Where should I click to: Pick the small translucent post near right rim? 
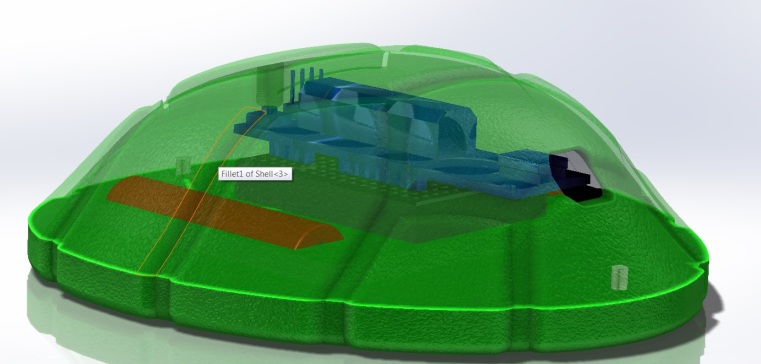[x=619, y=277]
